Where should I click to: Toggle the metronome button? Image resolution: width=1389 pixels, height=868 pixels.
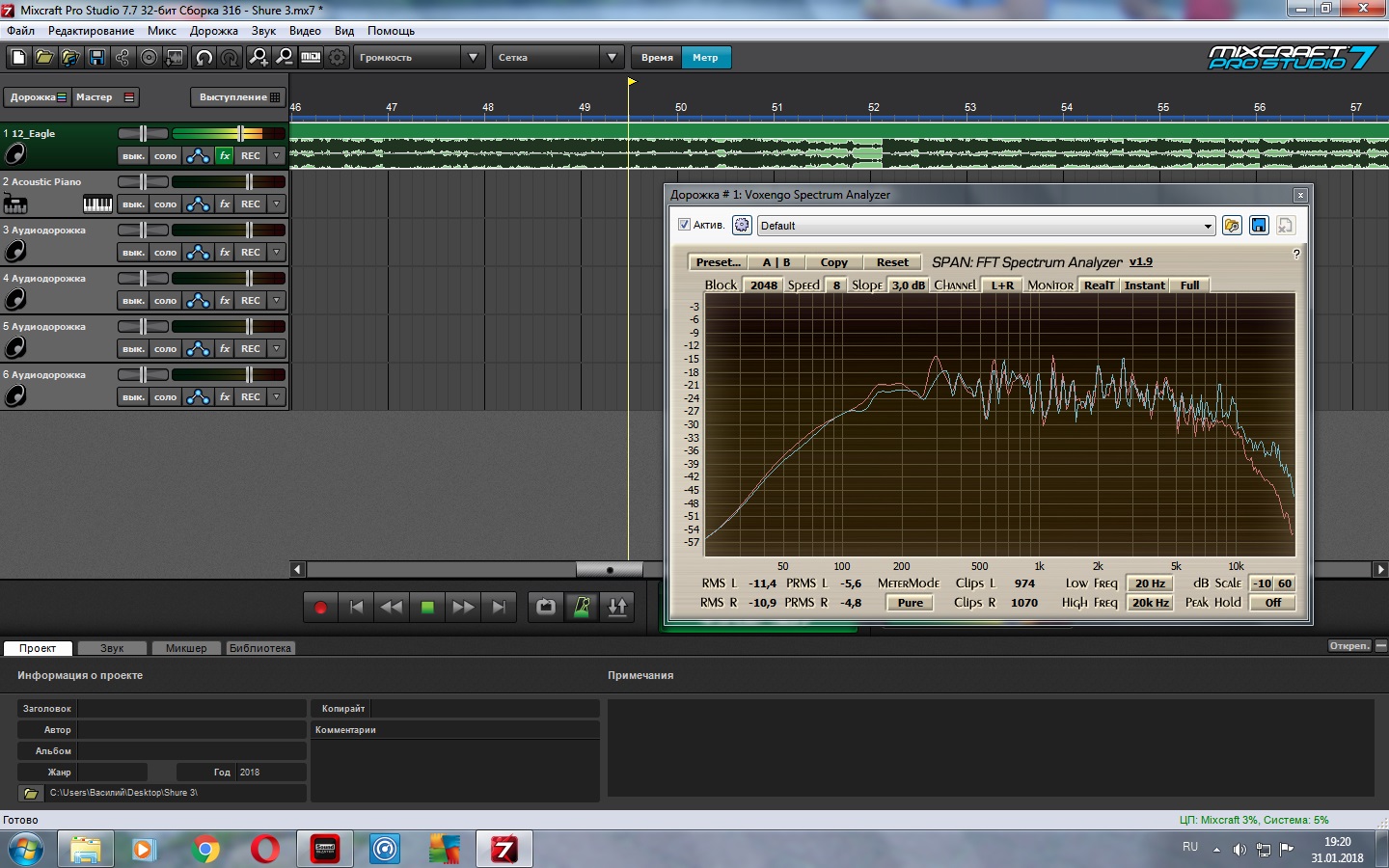tap(582, 607)
